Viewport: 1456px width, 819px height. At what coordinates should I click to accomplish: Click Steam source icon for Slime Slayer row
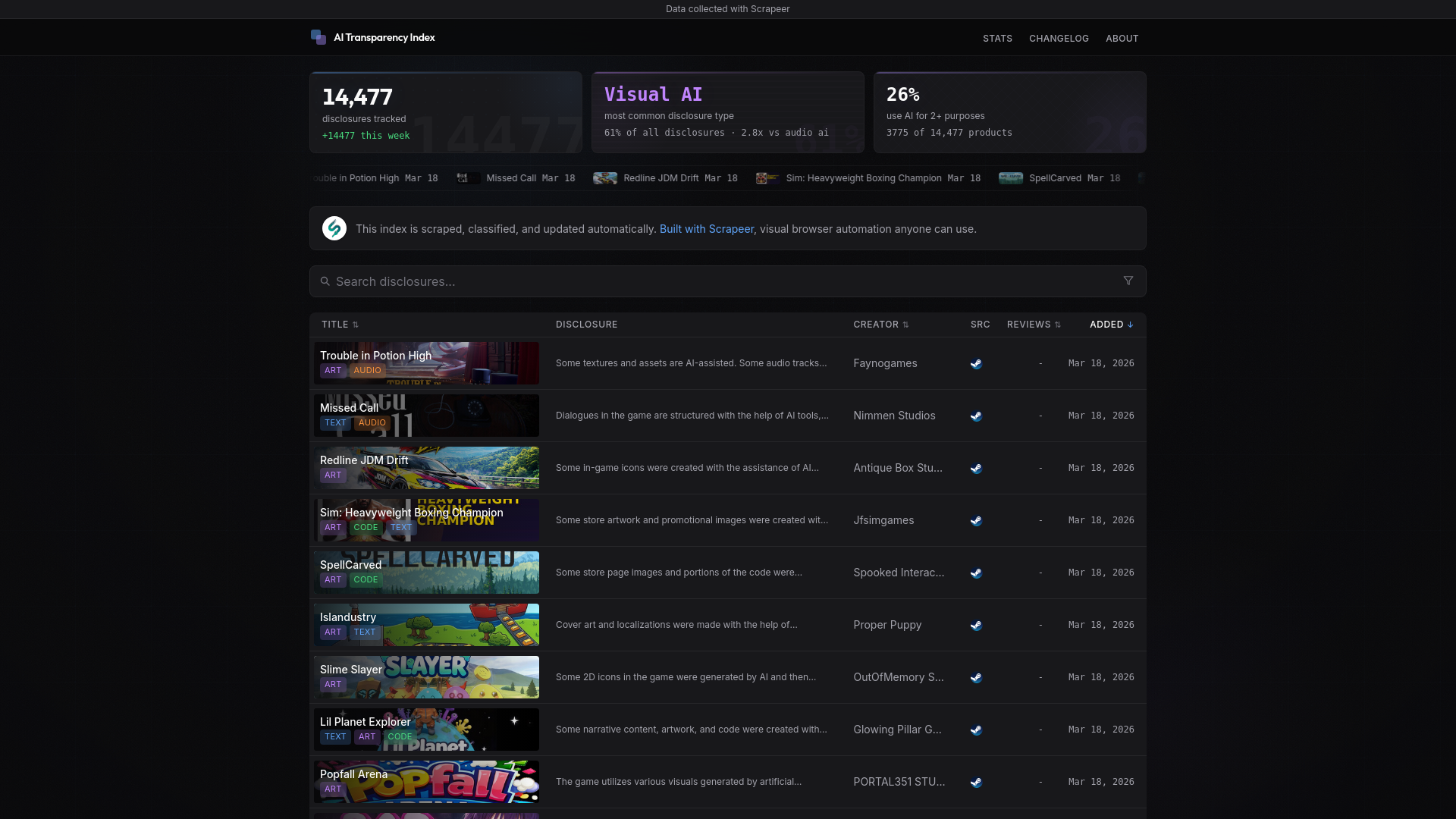point(976,677)
